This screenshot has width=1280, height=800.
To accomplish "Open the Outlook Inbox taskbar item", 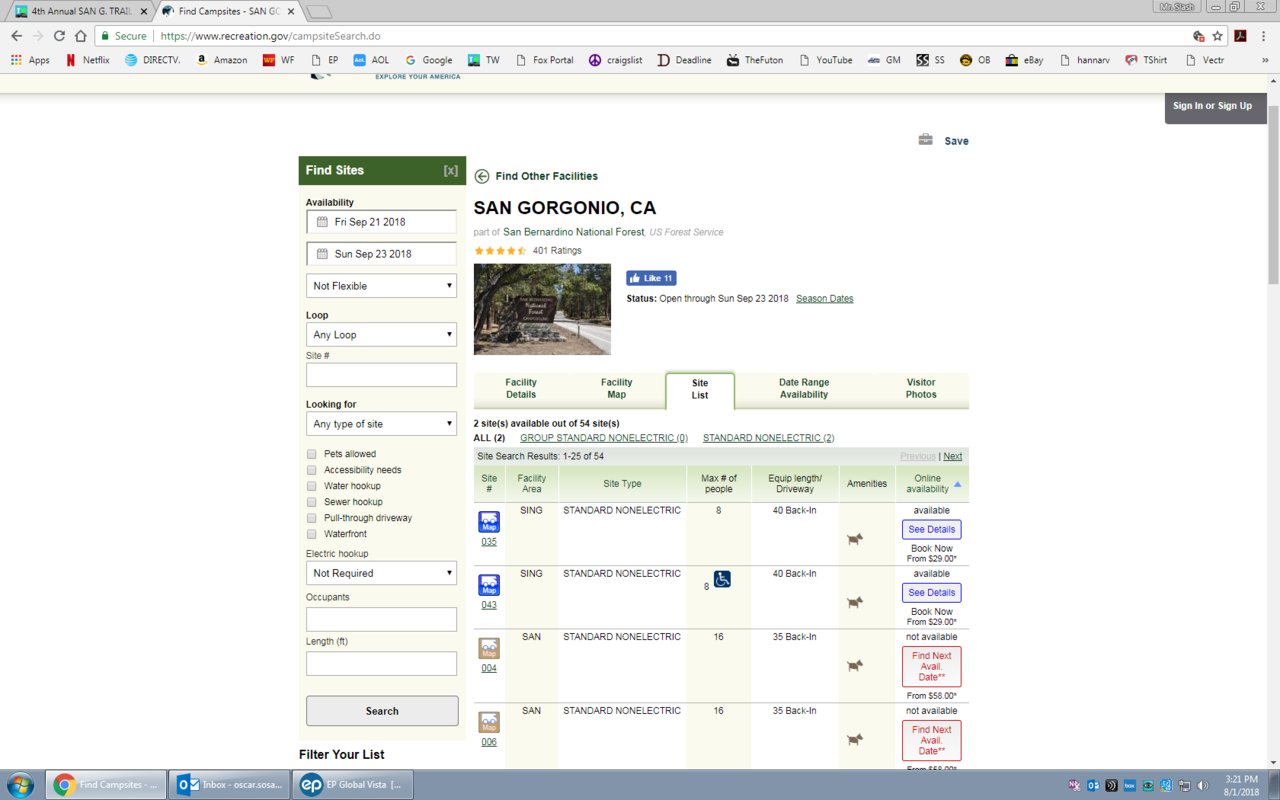I will [229, 785].
